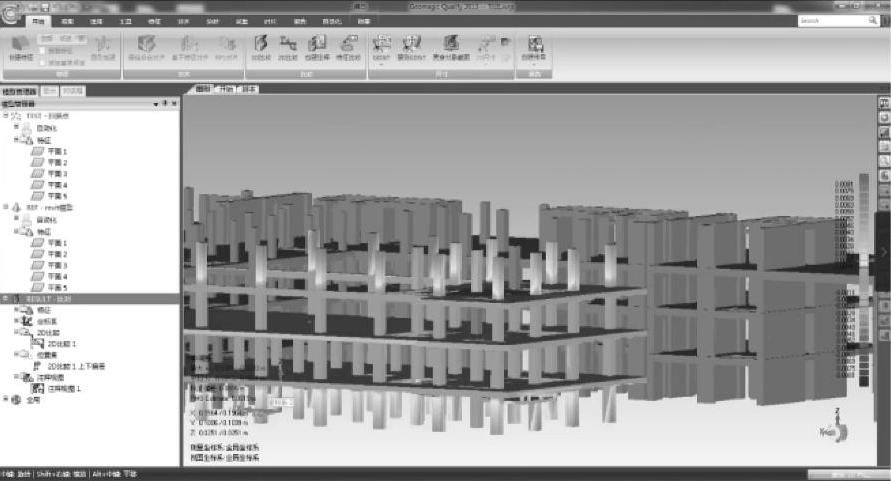Viewport: 891px width, 481px height.
Task: Collapse the 特征 node under TEST
Action: click(16, 139)
